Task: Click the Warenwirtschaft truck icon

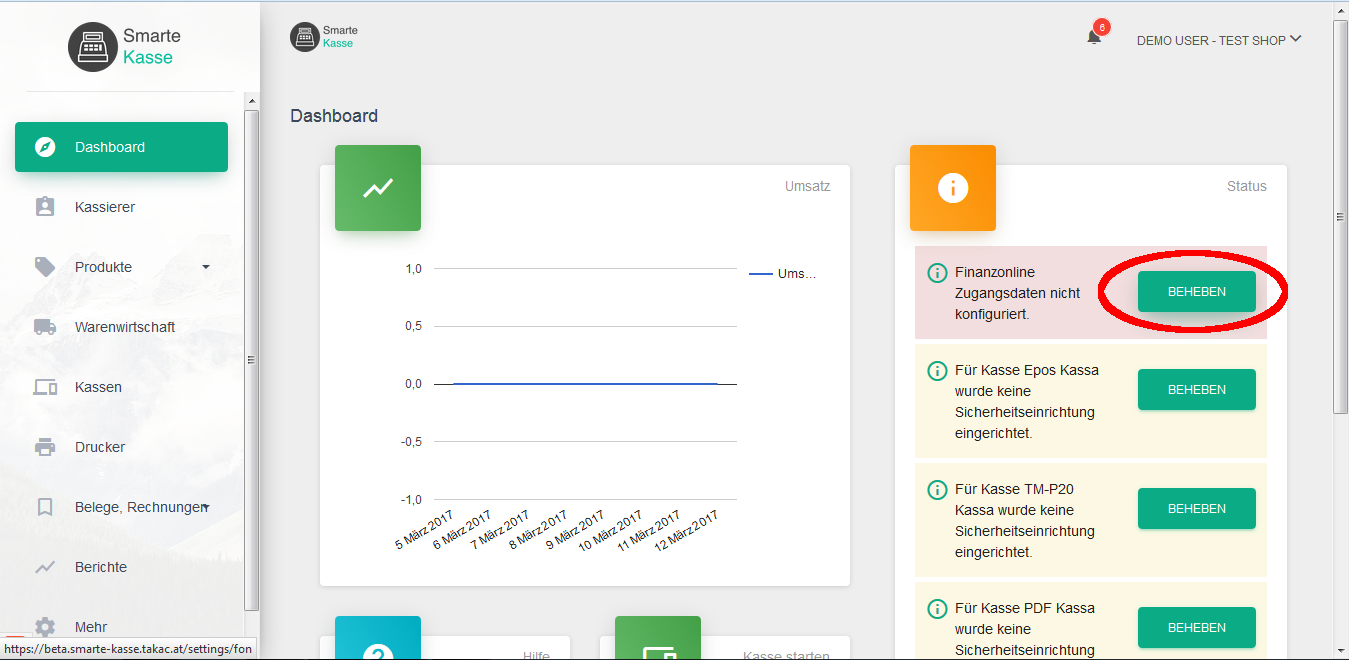Action: point(45,327)
